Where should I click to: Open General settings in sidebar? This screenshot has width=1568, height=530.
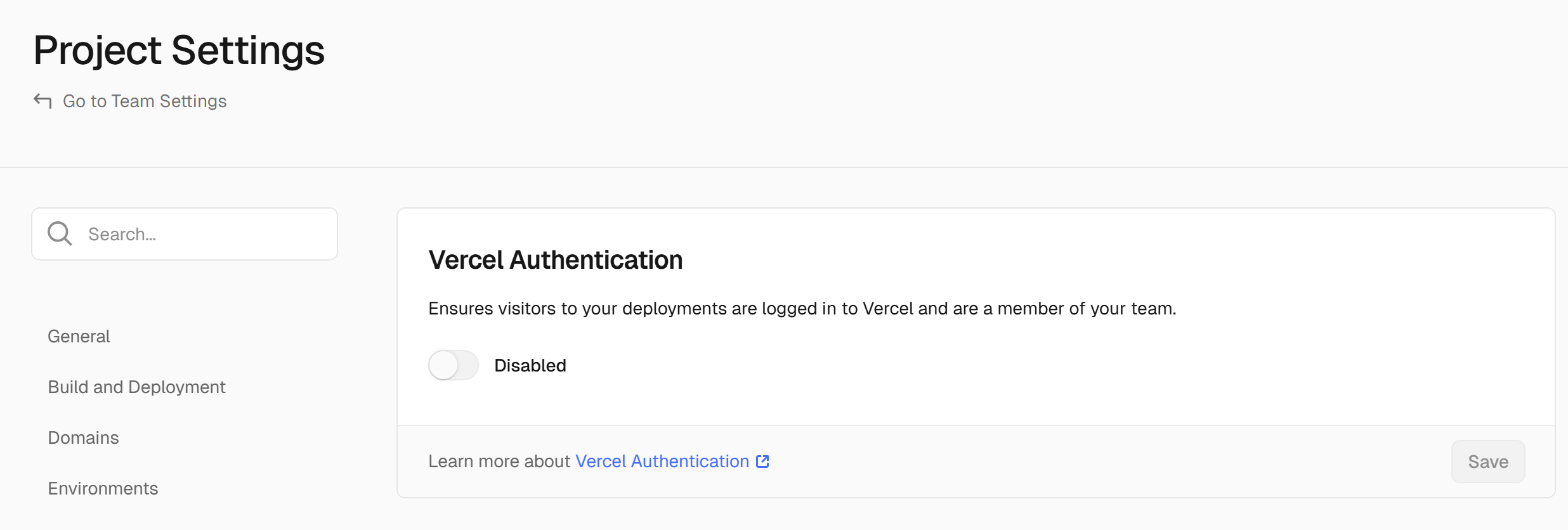click(79, 336)
